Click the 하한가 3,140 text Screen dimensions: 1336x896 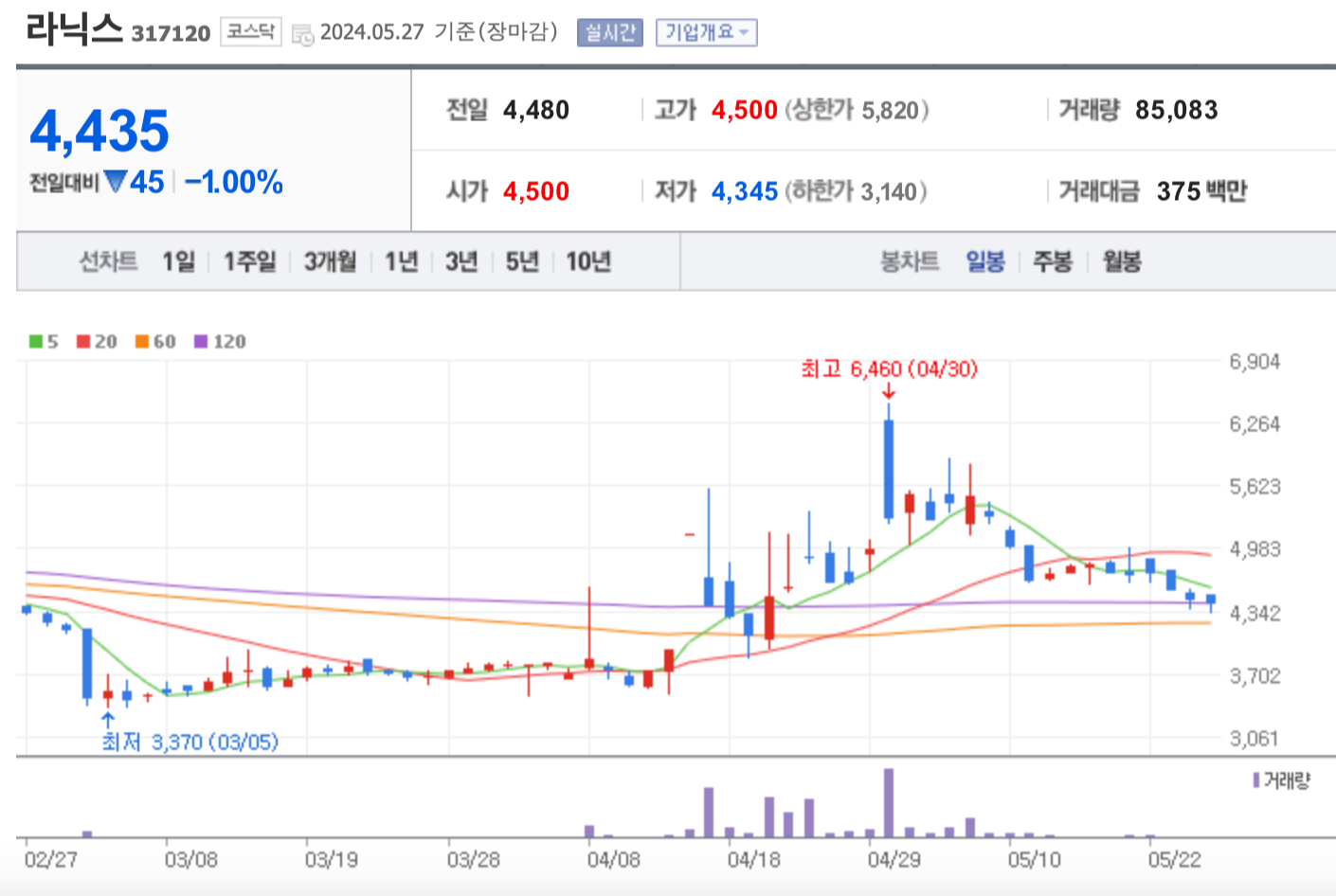[856, 191]
